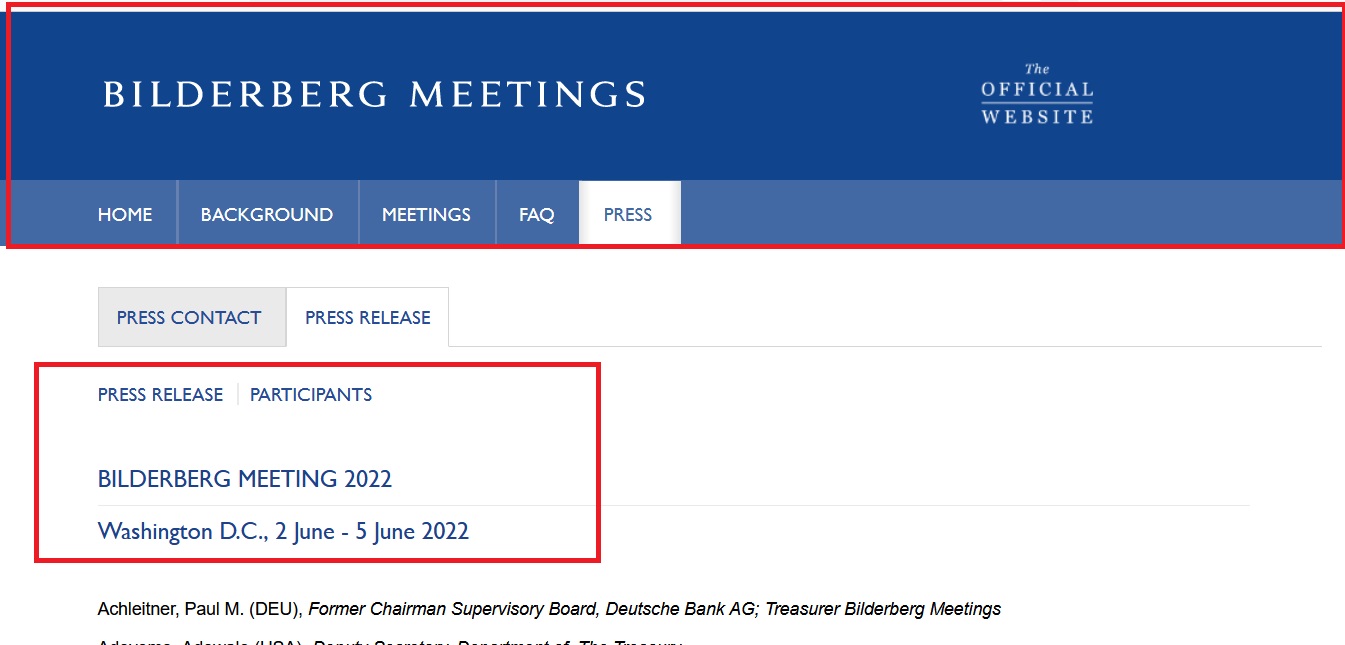
Task: Go to the Home navigation item
Action: (x=125, y=214)
